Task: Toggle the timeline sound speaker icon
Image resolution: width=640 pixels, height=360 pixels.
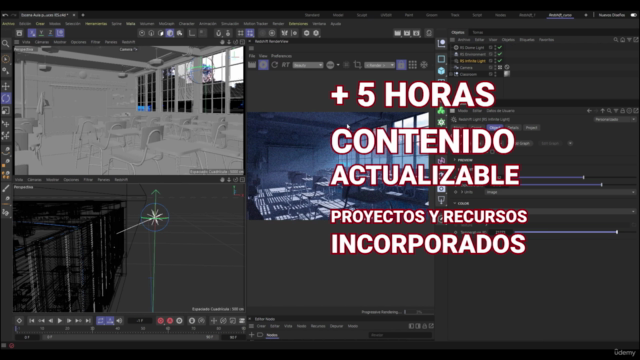Action: point(119,321)
